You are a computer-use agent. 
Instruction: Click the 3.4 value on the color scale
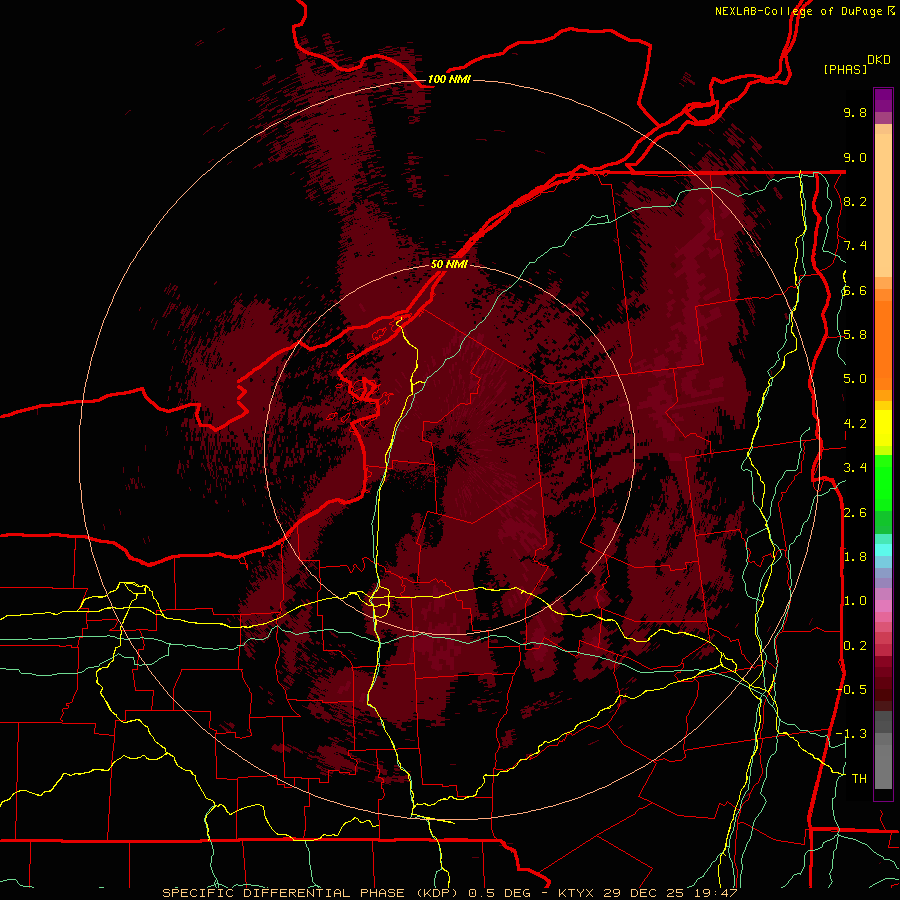pos(855,468)
